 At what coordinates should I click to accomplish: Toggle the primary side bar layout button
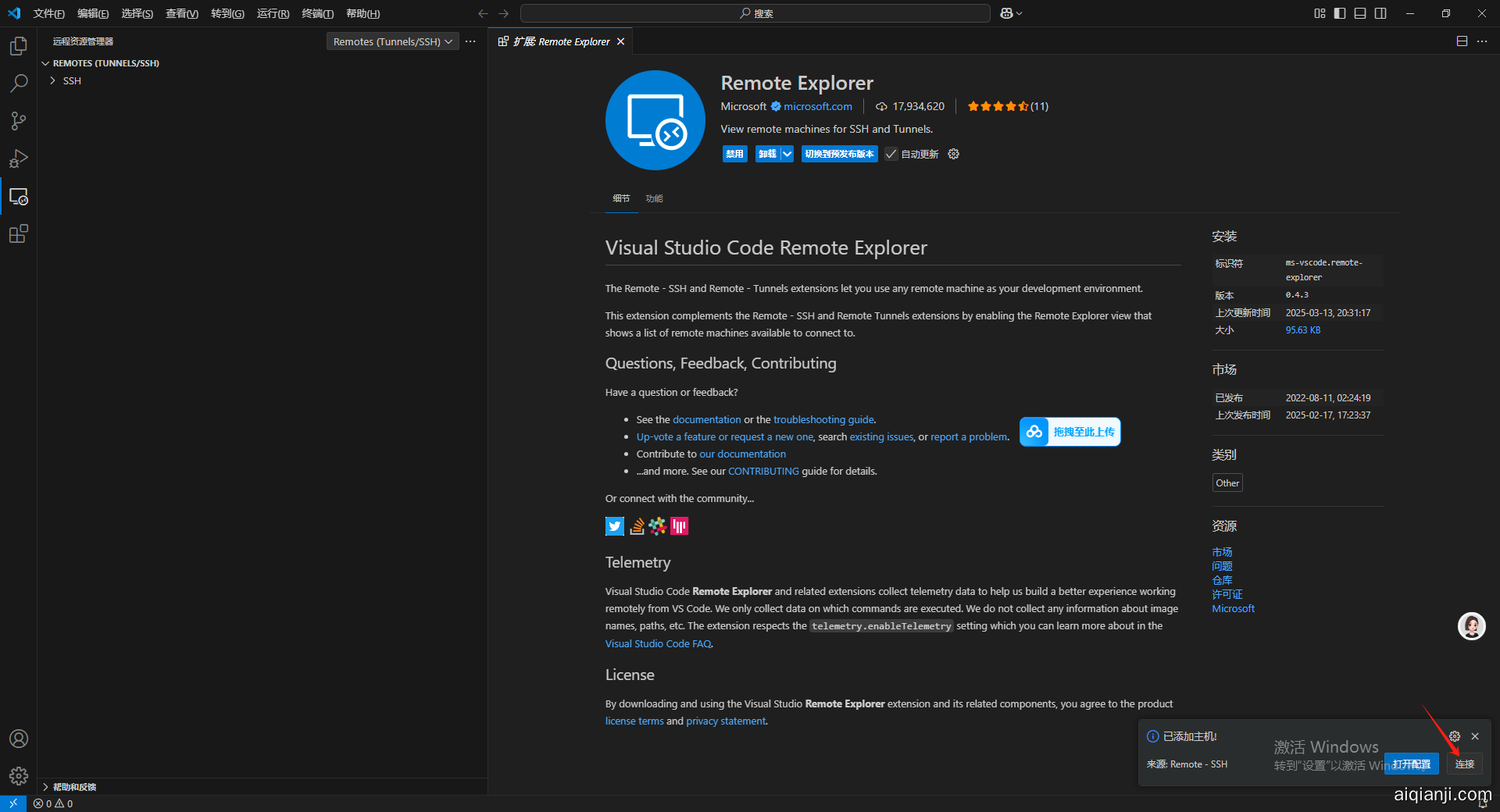click(x=1340, y=13)
